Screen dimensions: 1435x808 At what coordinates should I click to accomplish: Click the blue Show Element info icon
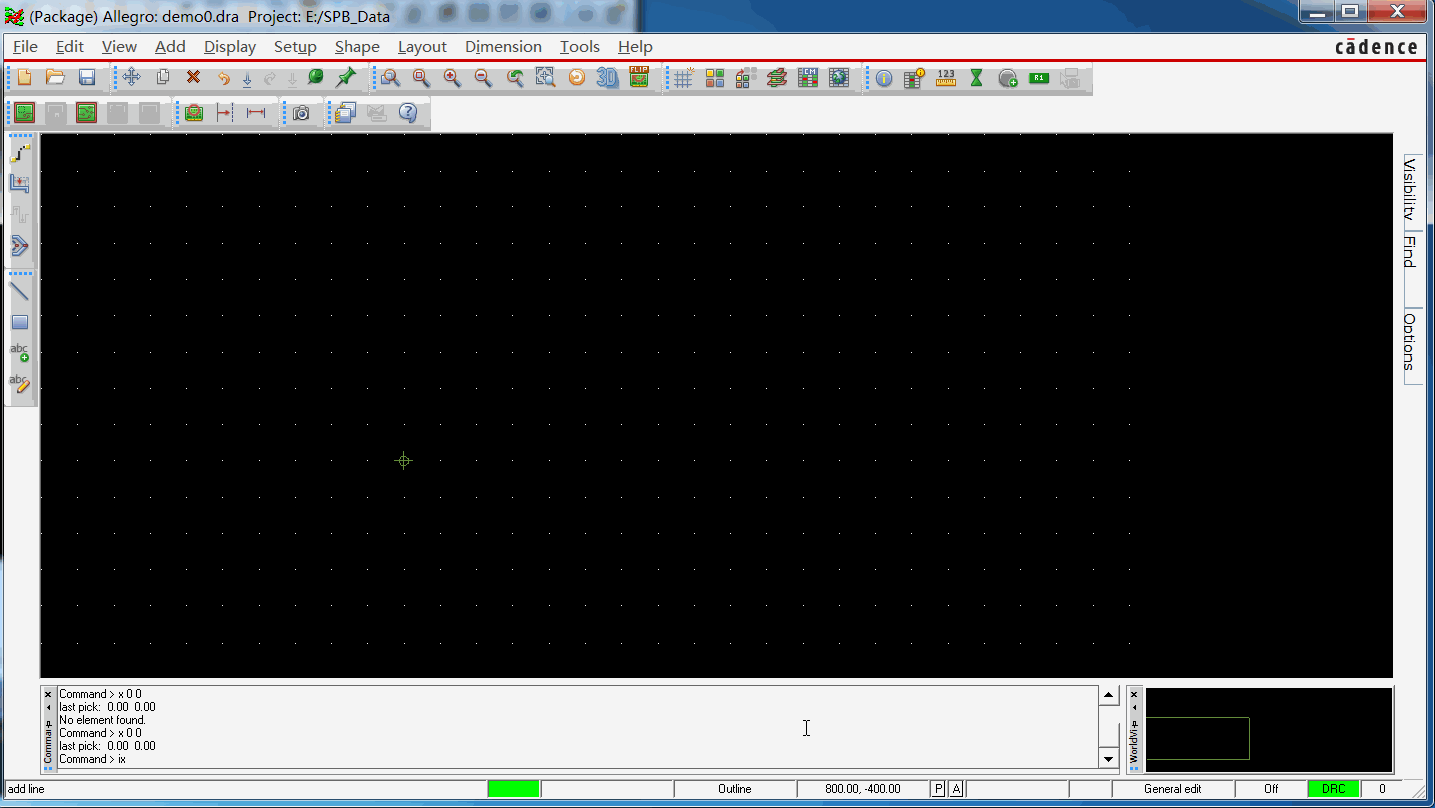click(883, 78)
